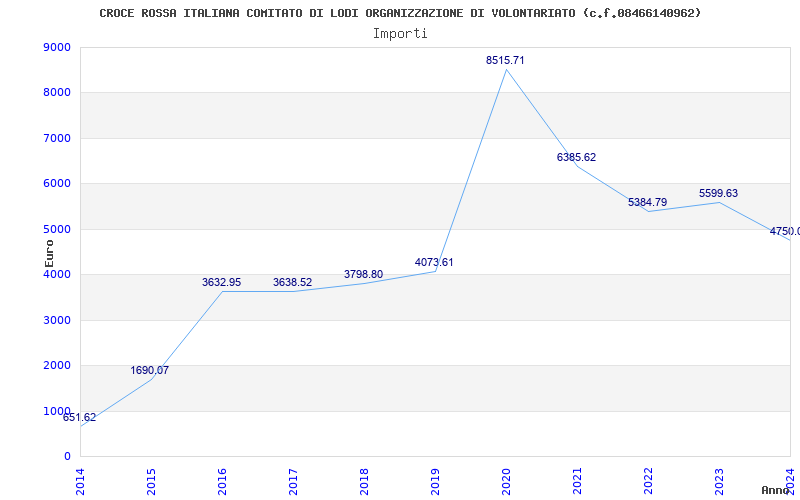Viewport: 800px width, 500px height.
Task: Click the 0 y-axis tick label
Action: (67, 457)
